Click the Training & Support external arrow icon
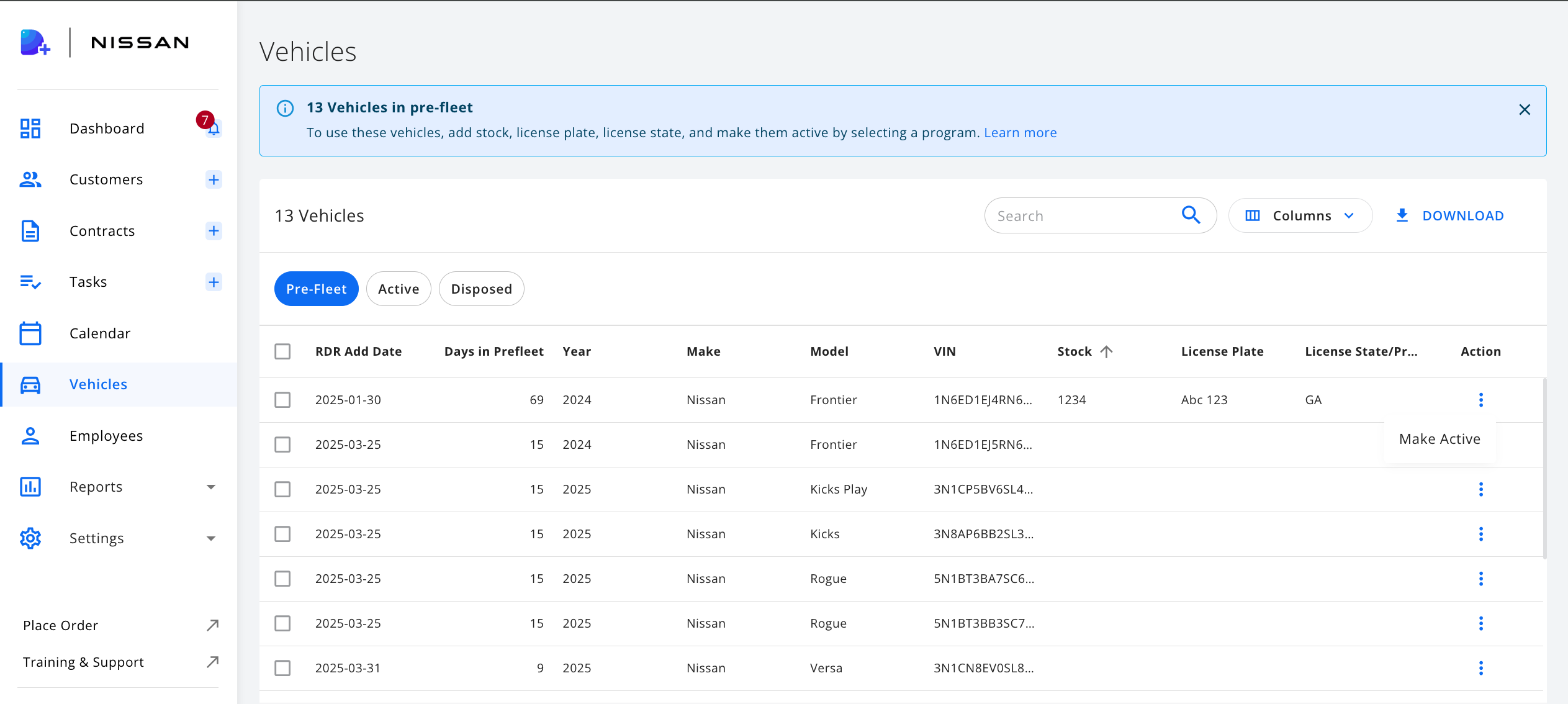1568x704 pixels. 212,662
